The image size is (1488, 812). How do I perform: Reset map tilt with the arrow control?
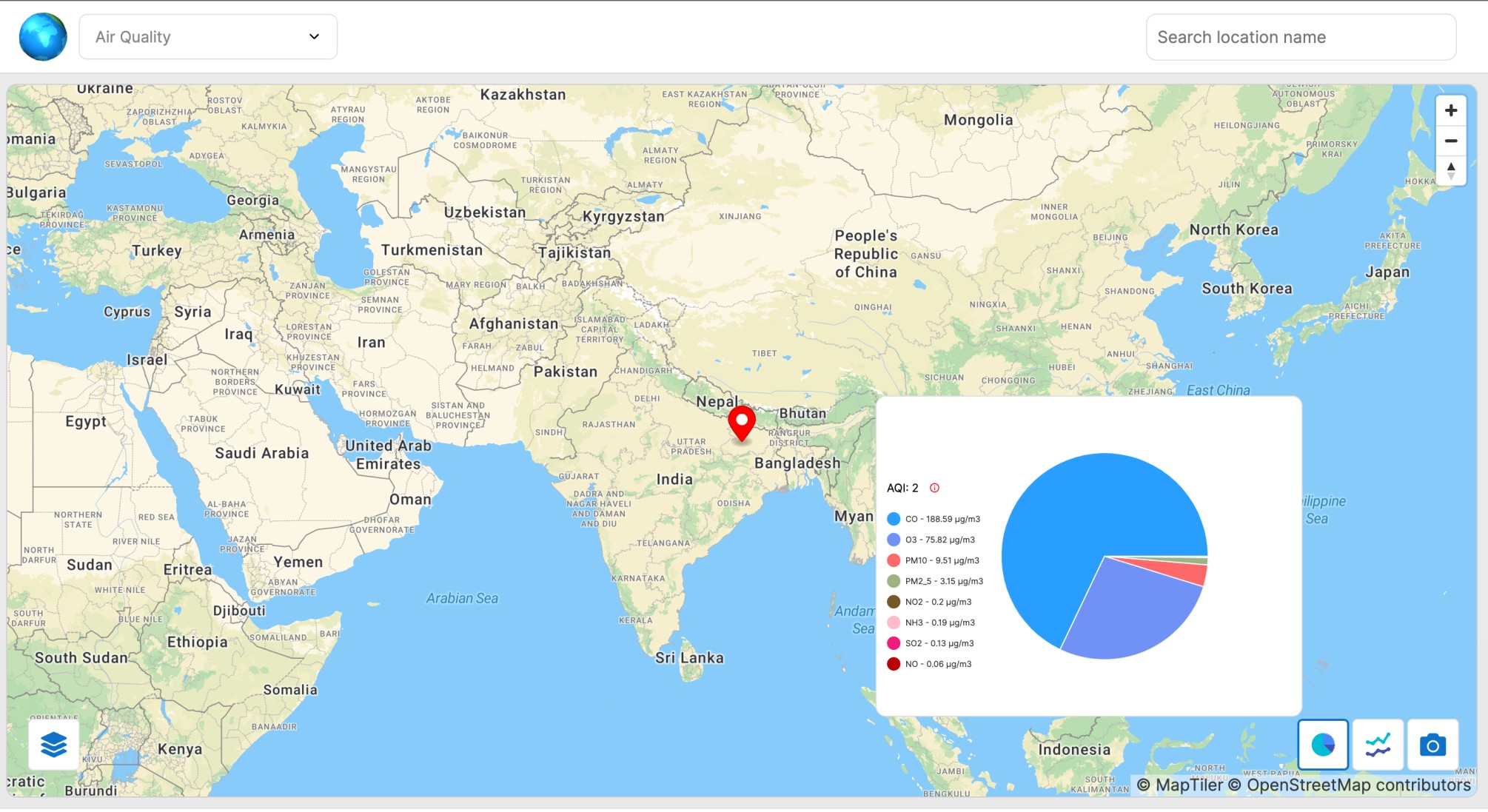click(1450, 170)
